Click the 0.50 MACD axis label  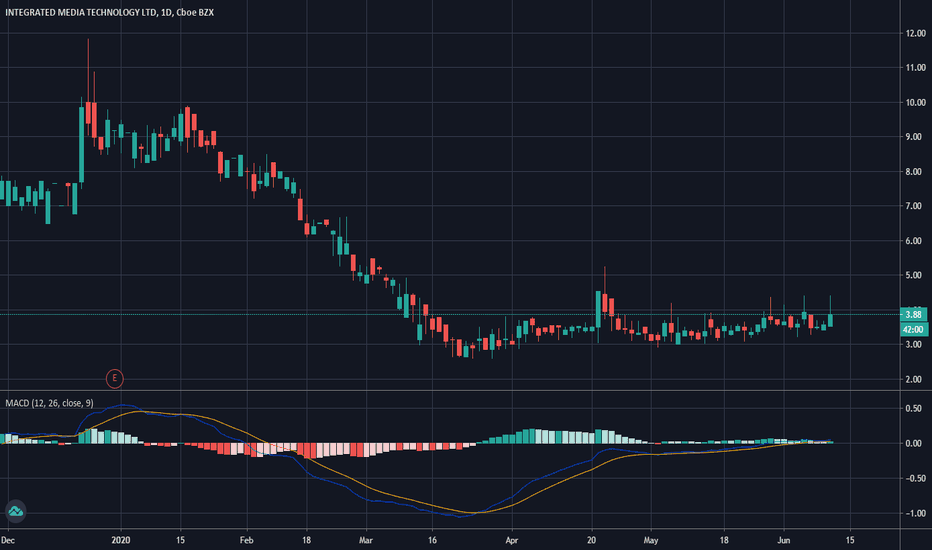click(x=914, y=408)
